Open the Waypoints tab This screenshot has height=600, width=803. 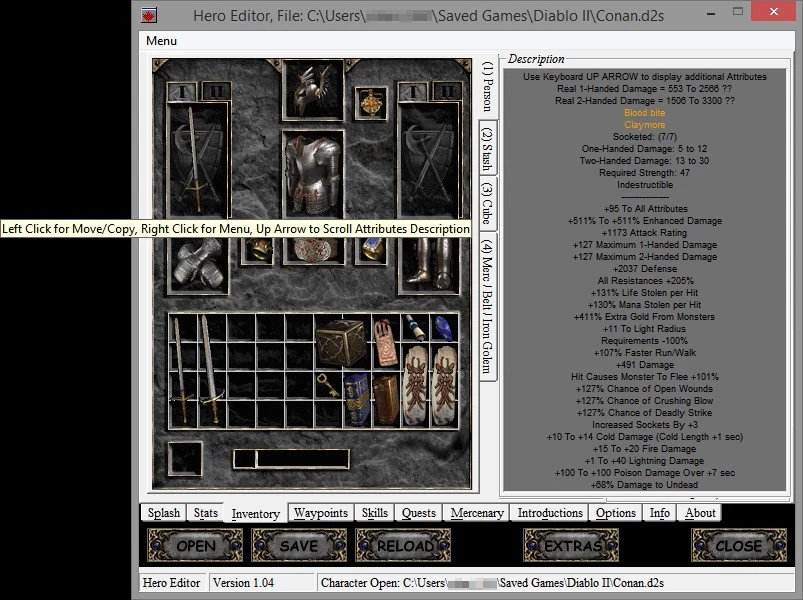pyautogui.click(x=321, y=513)
